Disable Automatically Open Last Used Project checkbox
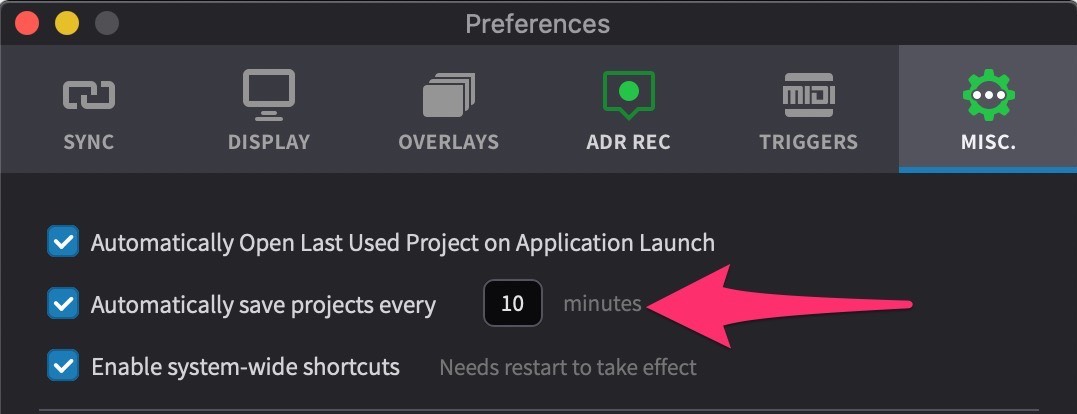 pyautogui.click(x=63, y=242)
